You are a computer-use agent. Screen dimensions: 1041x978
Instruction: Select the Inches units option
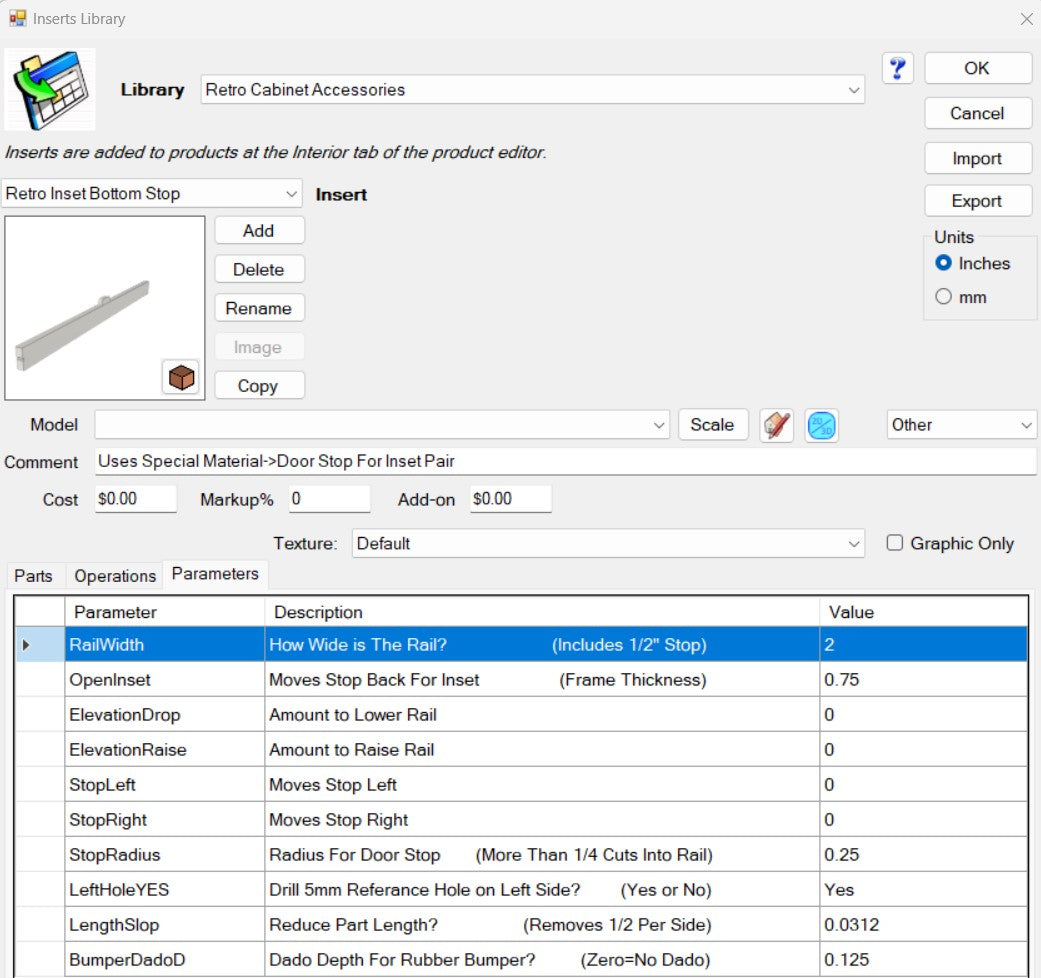click(943, 263)
